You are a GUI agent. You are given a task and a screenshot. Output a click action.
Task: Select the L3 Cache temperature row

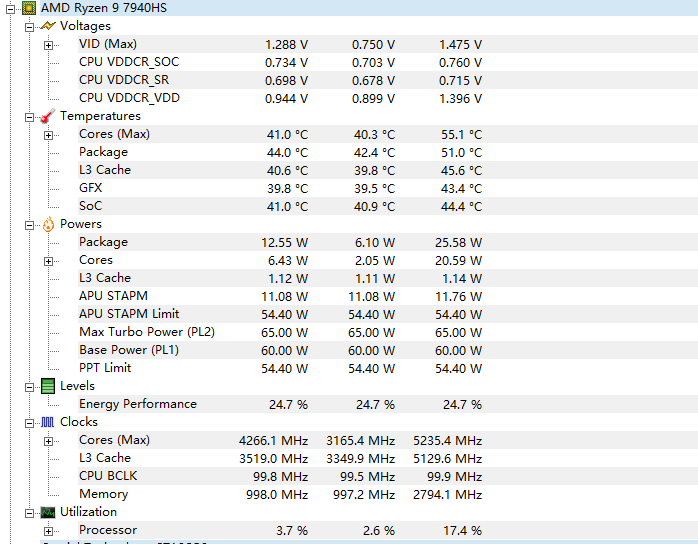tap(105, 170)
